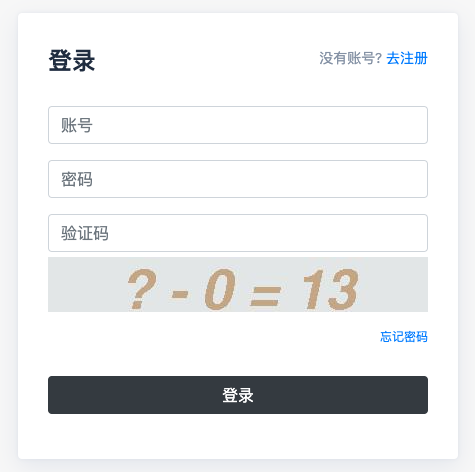
Task: Go to sign up via blue 去注册
Action: pos(407,58)
